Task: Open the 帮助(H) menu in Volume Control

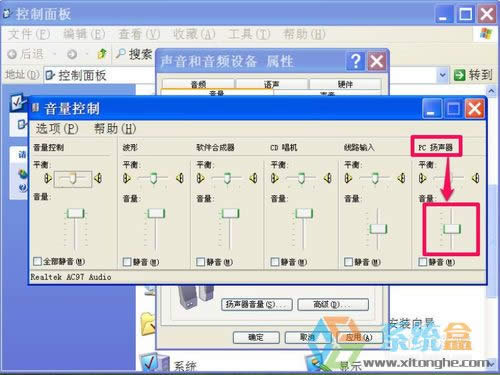Action: point(115,129)
